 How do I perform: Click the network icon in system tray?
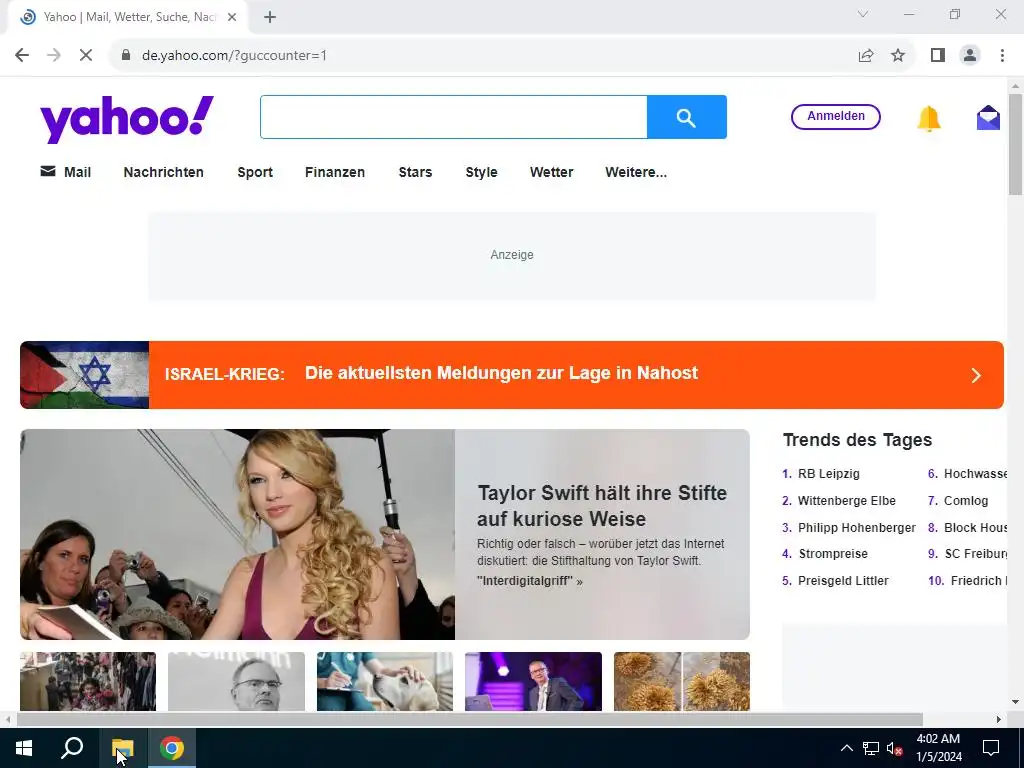871,748
